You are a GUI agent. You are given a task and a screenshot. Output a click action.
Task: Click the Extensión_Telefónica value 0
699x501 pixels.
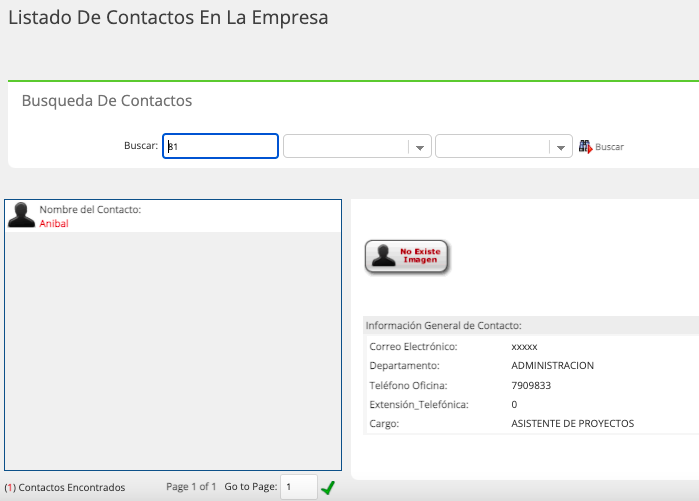click(x=514, y=404)
